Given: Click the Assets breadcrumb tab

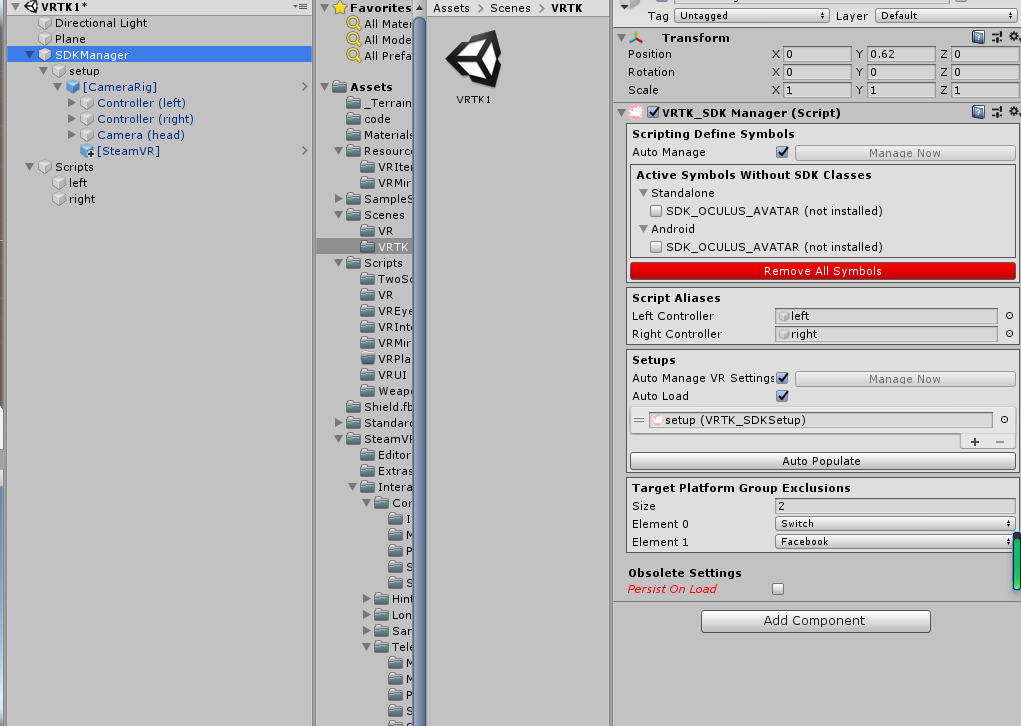Looking at the screenshot, I should pyautogui.click(x=451, y=7).
